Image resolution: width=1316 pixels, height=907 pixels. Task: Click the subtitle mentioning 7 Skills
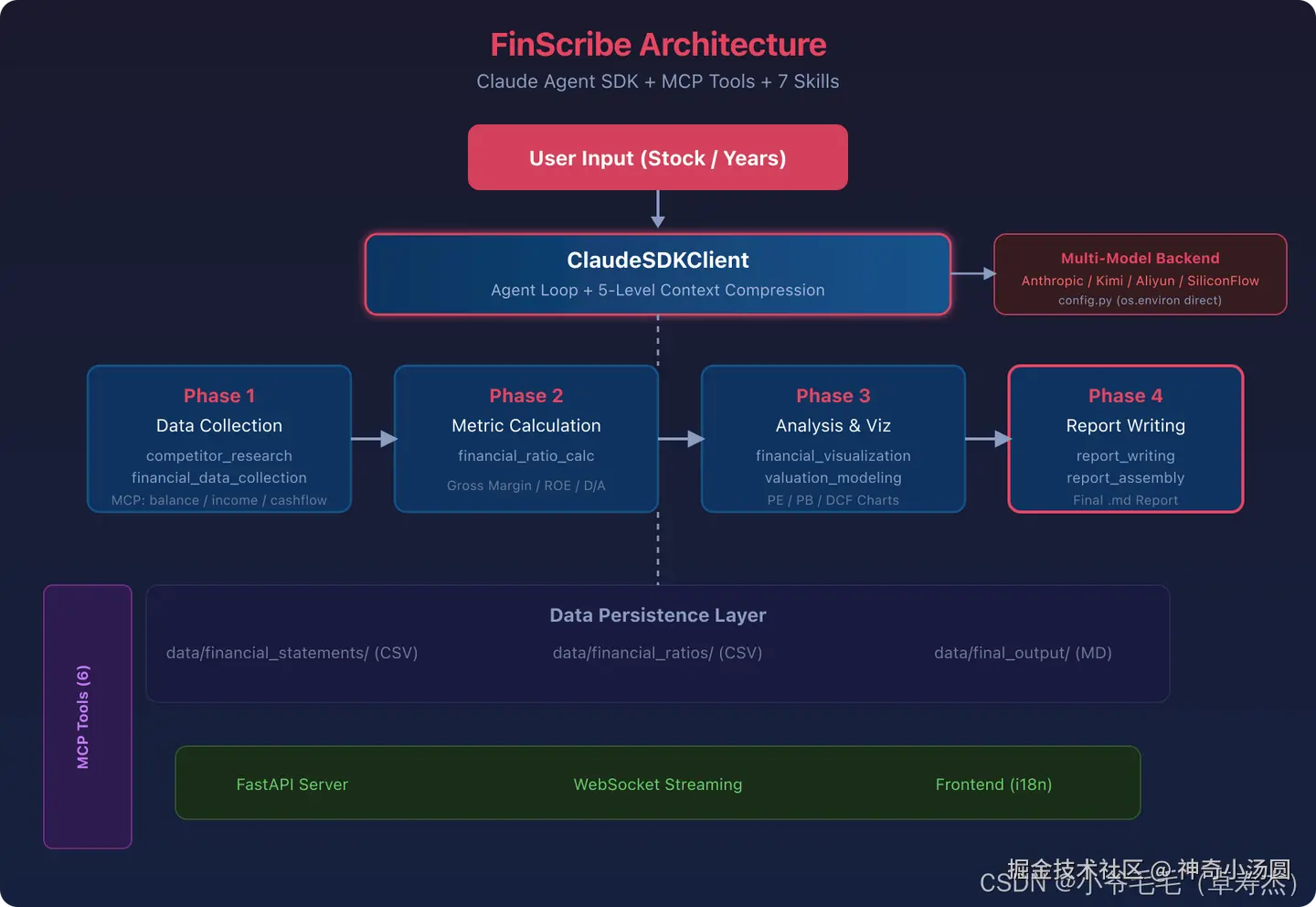(658, 81)
